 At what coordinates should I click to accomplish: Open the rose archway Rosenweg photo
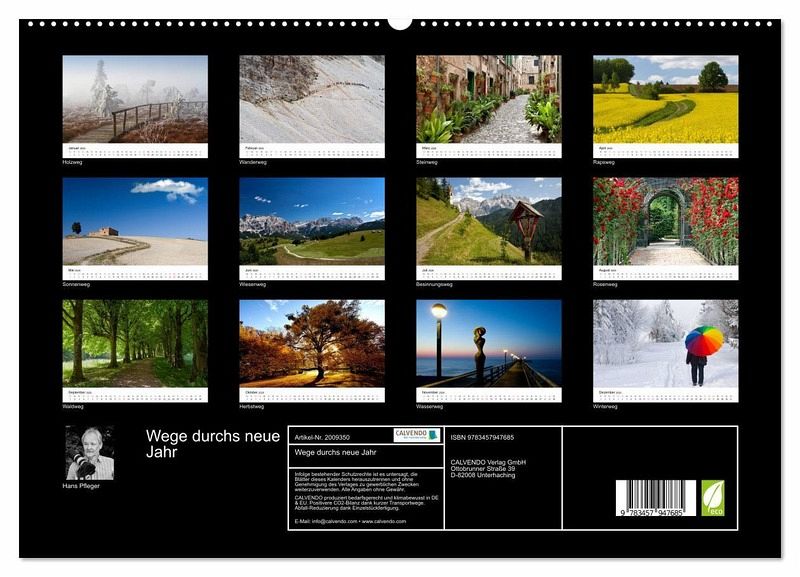(665, 221)
